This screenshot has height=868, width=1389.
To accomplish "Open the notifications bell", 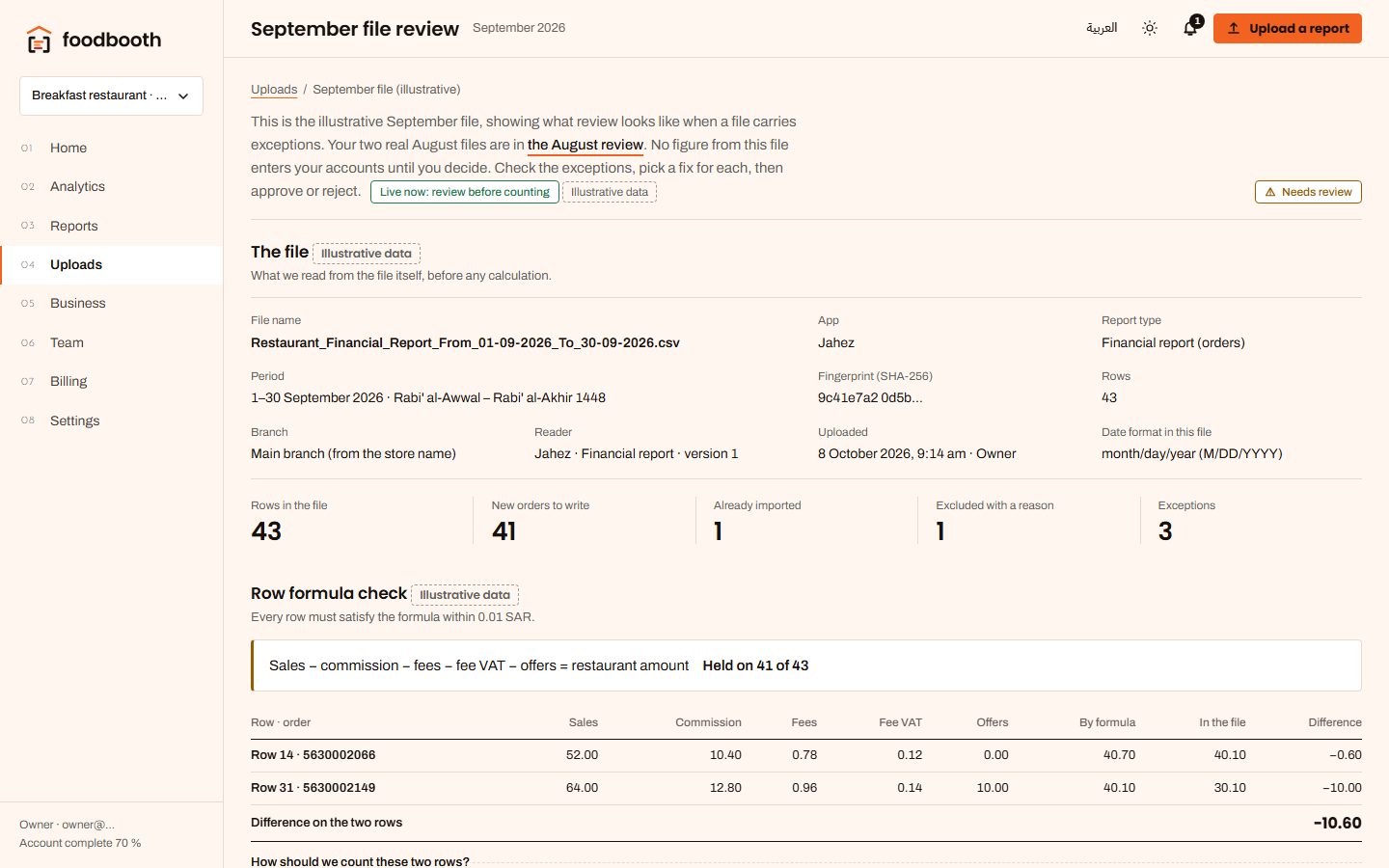I will (1190, 28).
